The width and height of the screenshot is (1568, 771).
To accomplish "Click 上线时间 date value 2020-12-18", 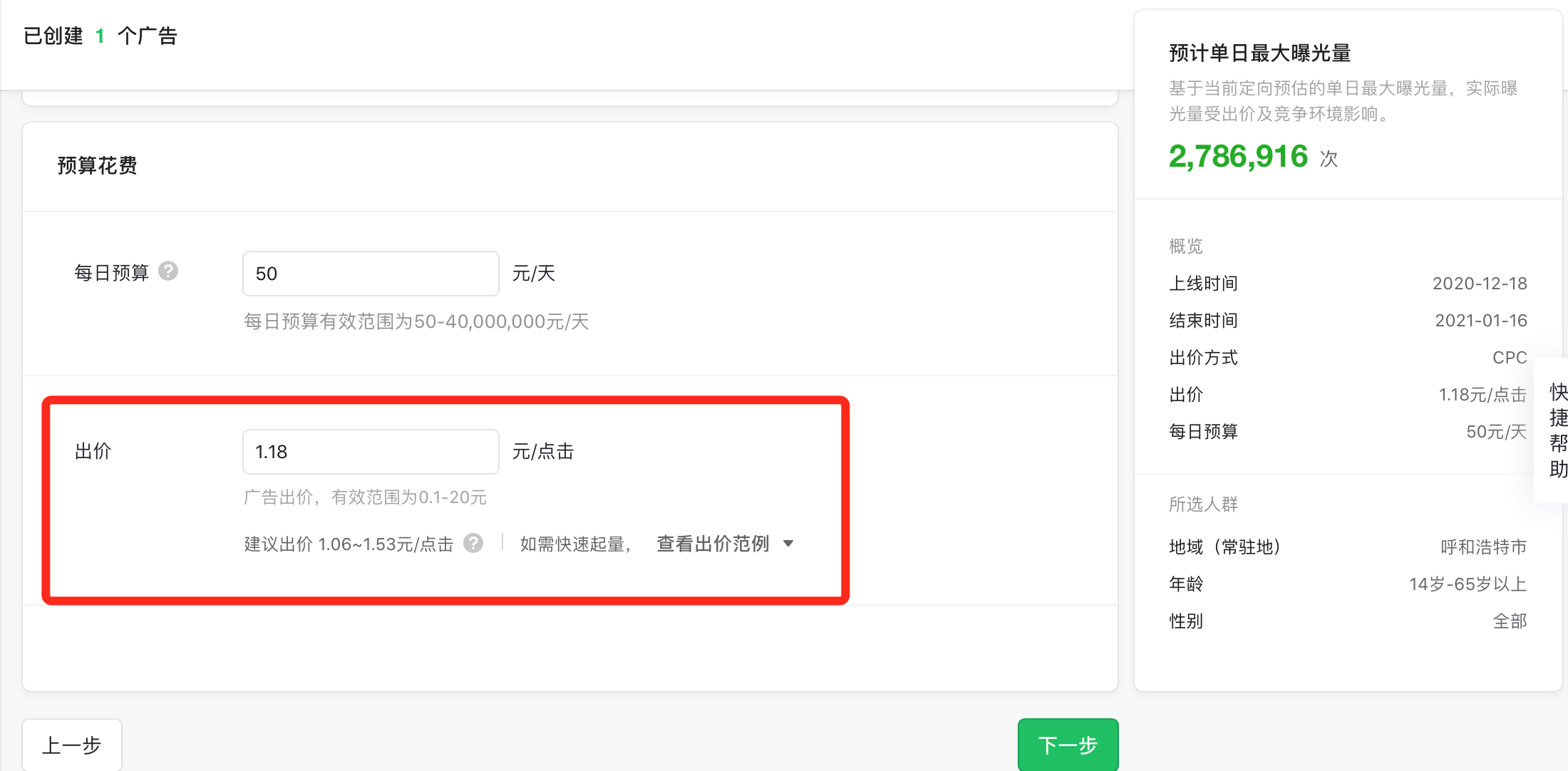I will 1480,284.
